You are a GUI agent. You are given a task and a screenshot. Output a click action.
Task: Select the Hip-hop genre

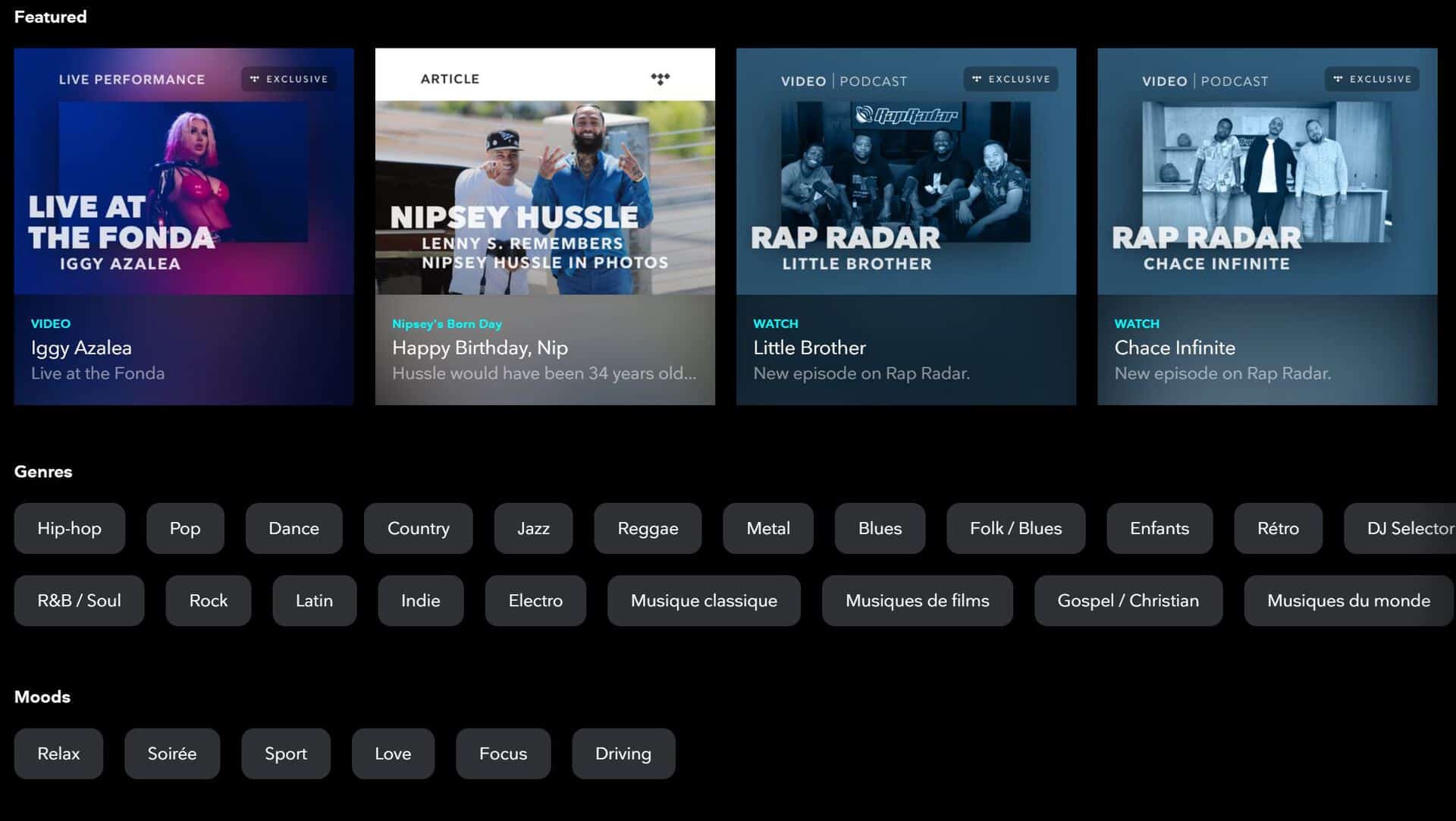[69, 528]
